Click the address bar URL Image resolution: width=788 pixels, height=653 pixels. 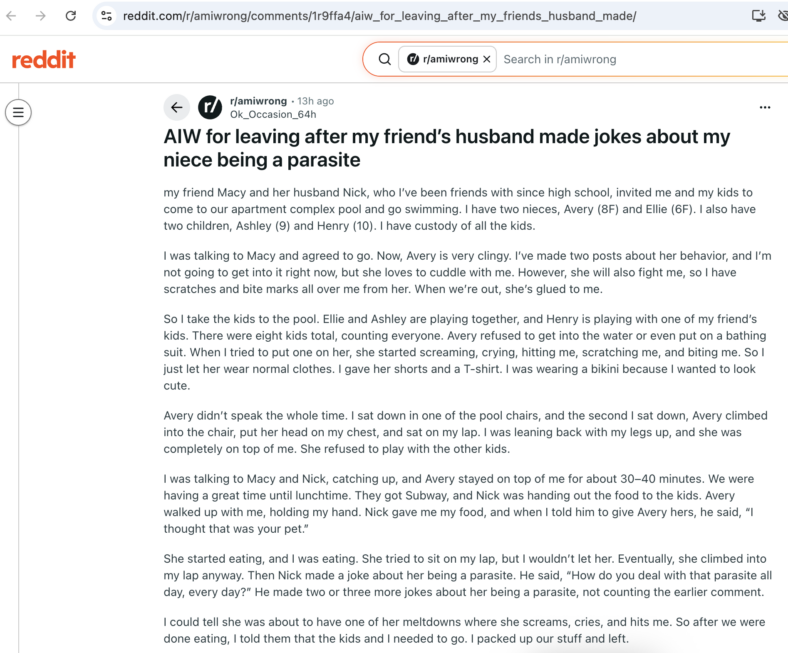[x=379, y=16]
